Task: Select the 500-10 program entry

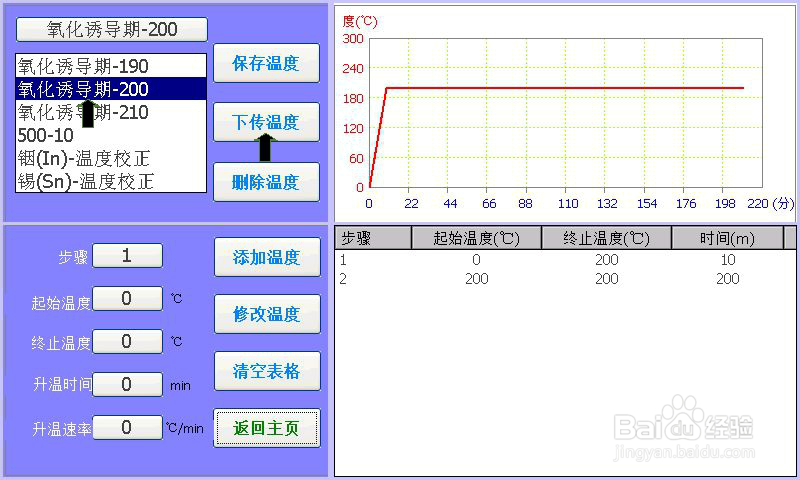Action: pos(111,135)
